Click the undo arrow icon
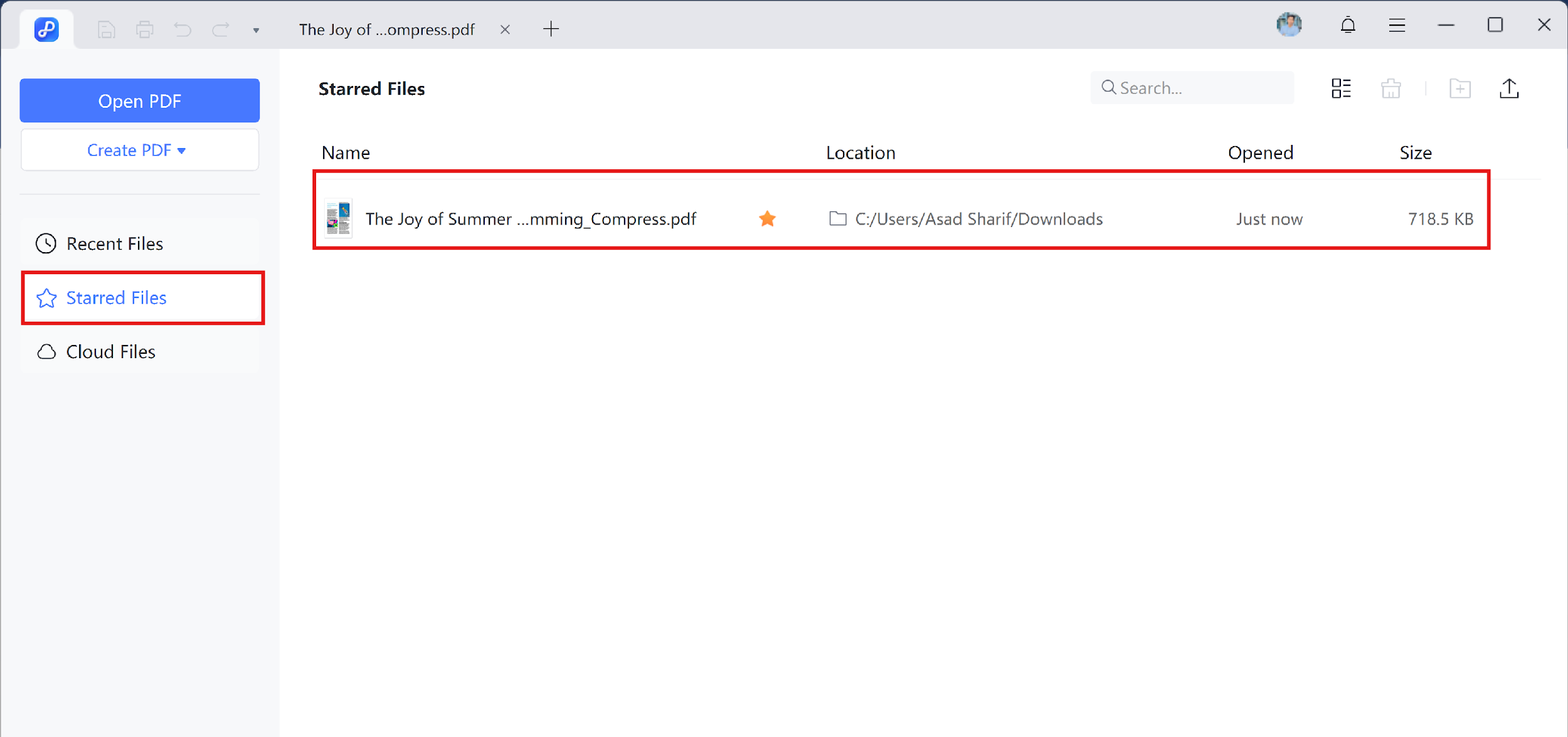This screenshot has width=1568, height=737. (x=183, y=29)
